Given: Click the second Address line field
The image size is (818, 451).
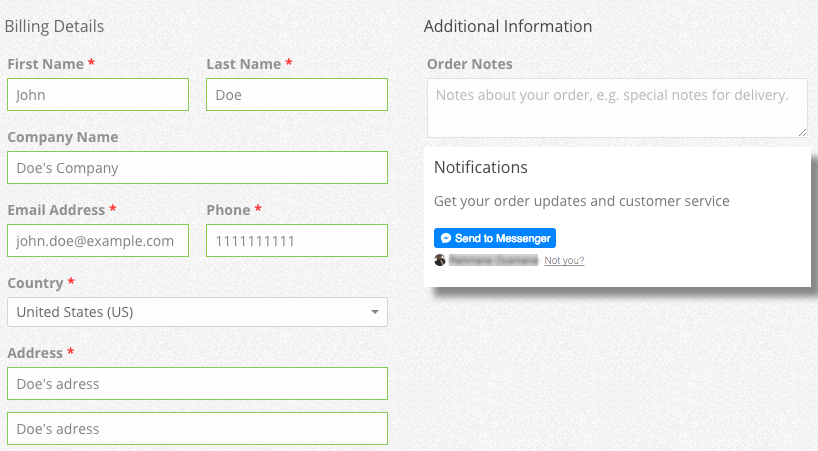Looking at the screenshot, I should coord(197,429).
